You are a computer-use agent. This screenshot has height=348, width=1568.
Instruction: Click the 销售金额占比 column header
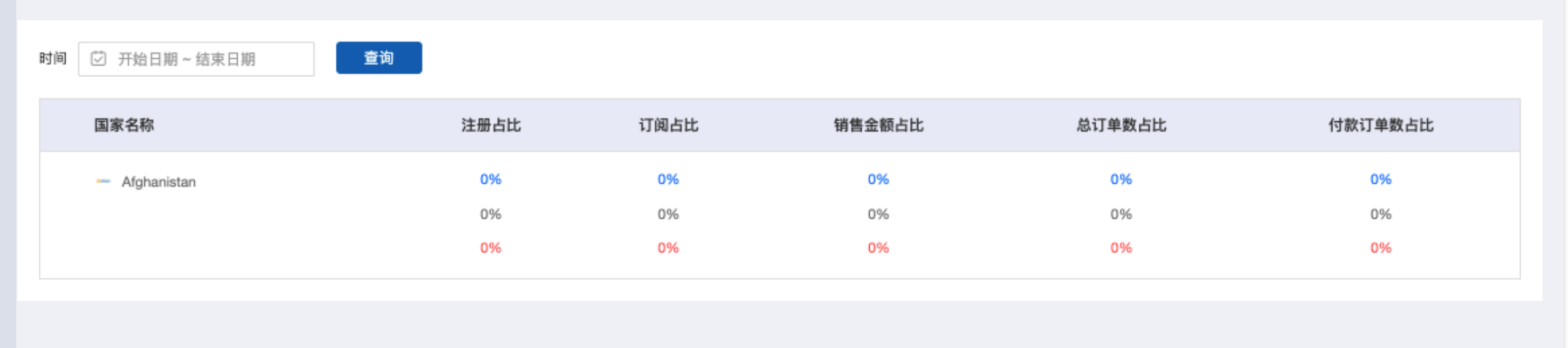(878, 125)
